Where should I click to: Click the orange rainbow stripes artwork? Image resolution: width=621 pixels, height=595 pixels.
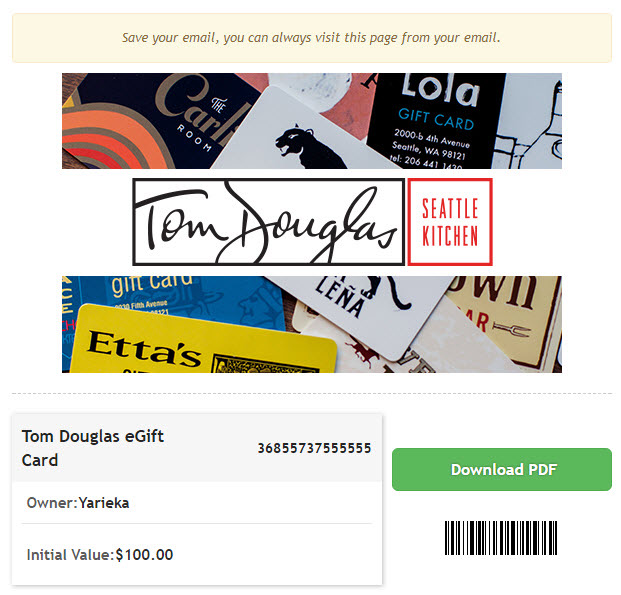[x=115, y=137]
